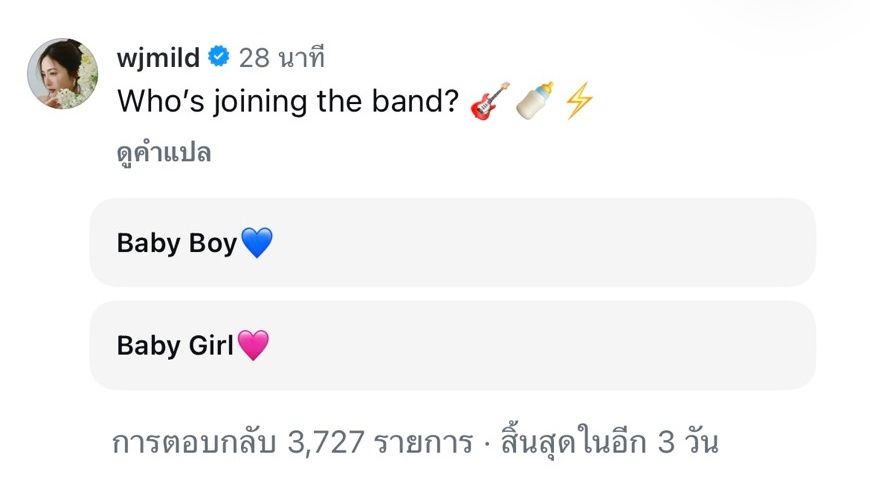Tap ดูคำแปล to see translation
The width and height of the screenshot is (870, 497).
[164, 153]
